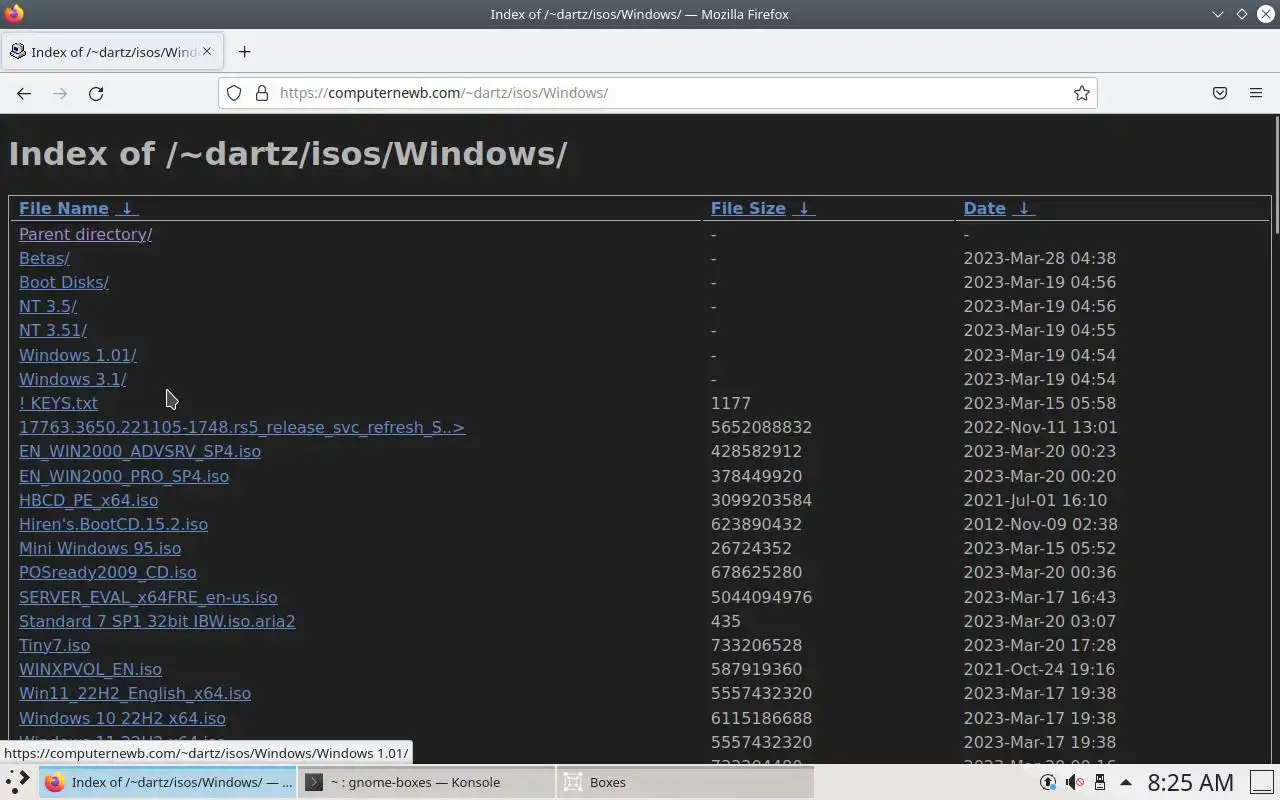Sort by File Name header link
Viewport: 1280px width, 800px height.
click(x=64, y=208)
